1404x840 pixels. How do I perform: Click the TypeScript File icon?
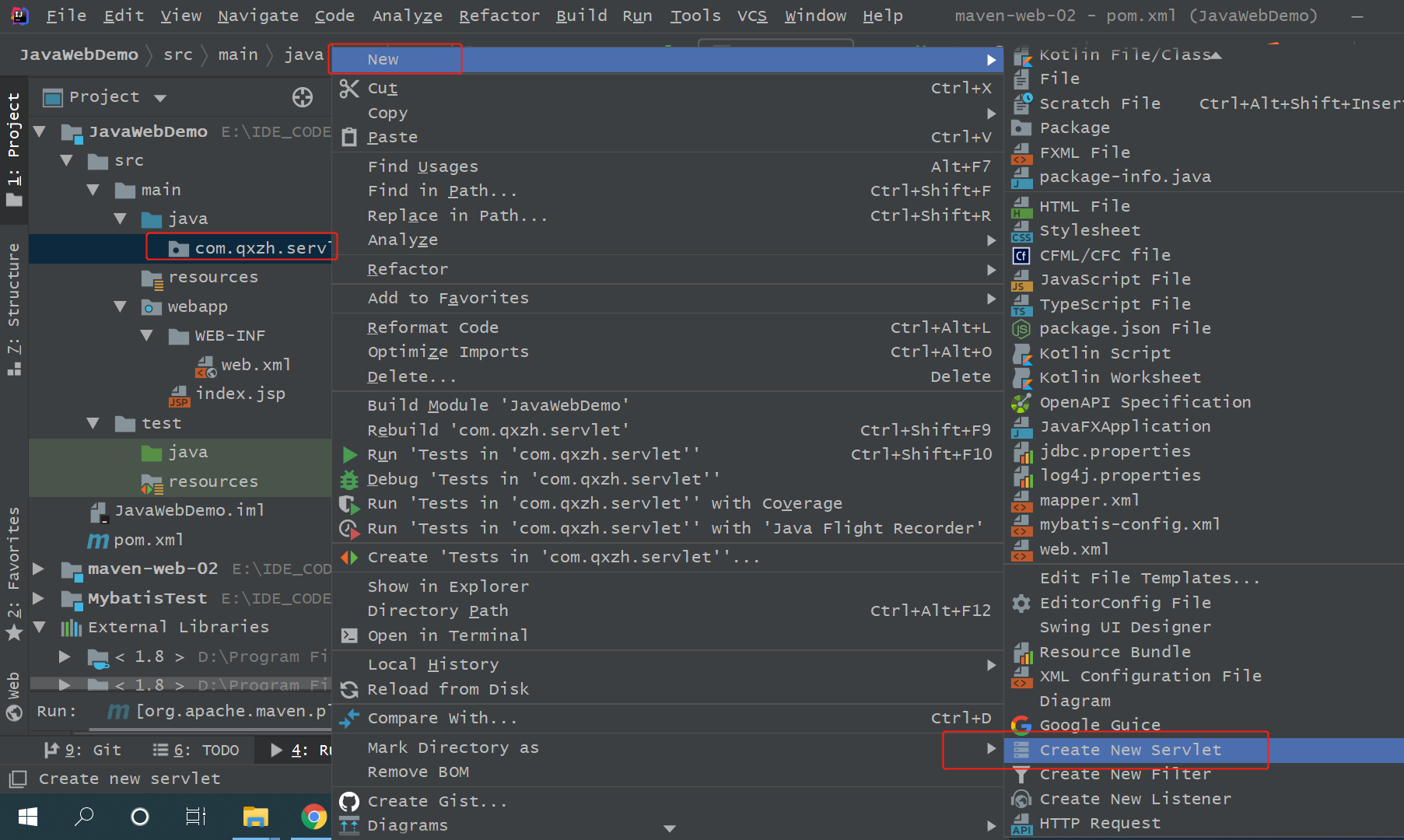(x=1021, y=305)
